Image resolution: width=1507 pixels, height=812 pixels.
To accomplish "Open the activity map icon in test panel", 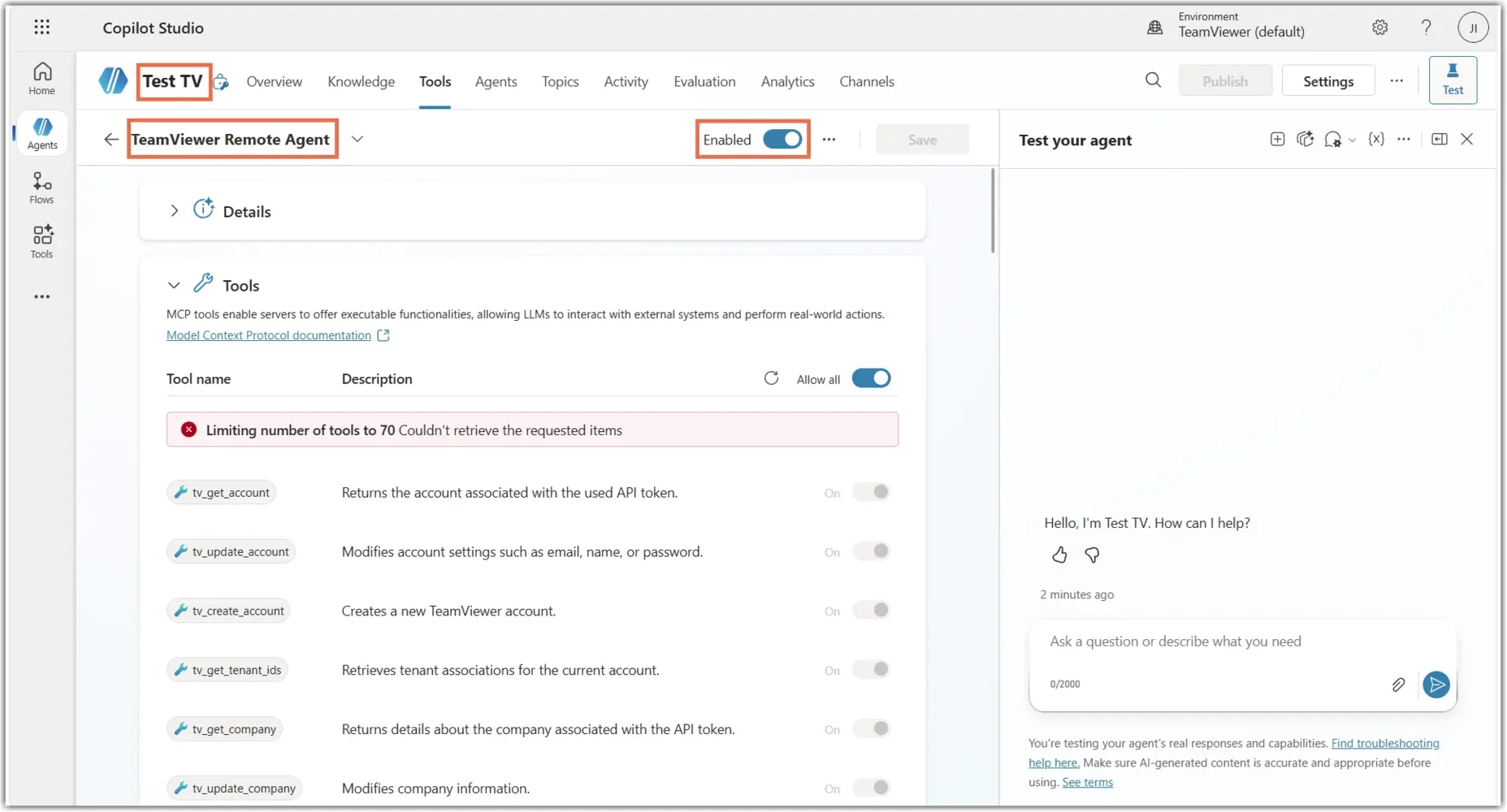I will [1305, 140].
